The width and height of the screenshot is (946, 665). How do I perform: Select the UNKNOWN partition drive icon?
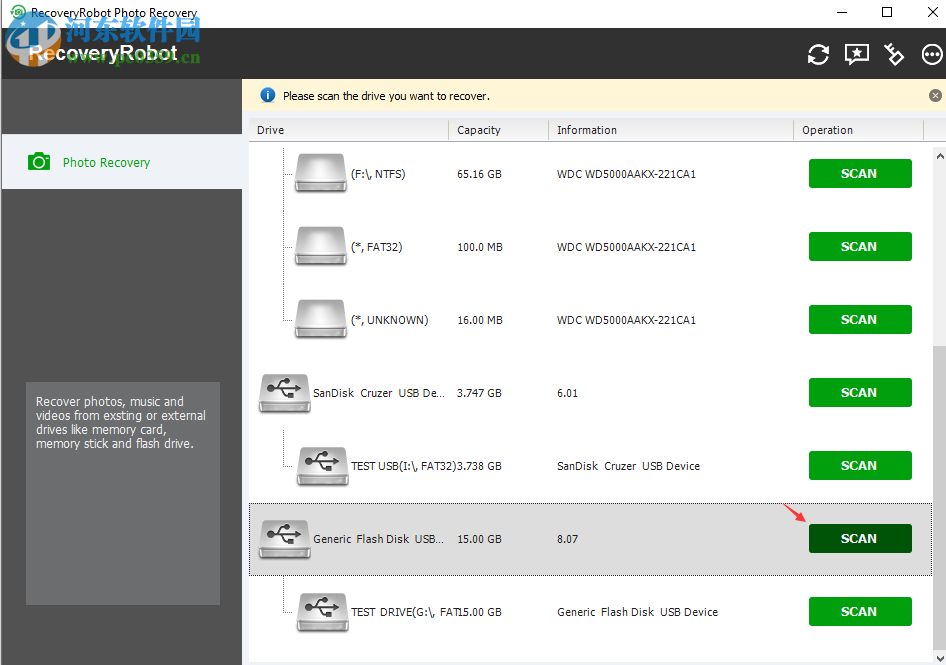(320, 319)
